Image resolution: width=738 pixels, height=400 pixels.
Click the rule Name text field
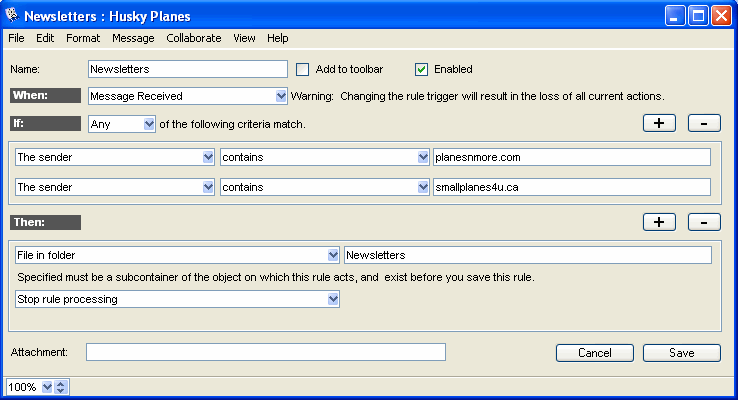pyautogui.click(x=187, y=69)
